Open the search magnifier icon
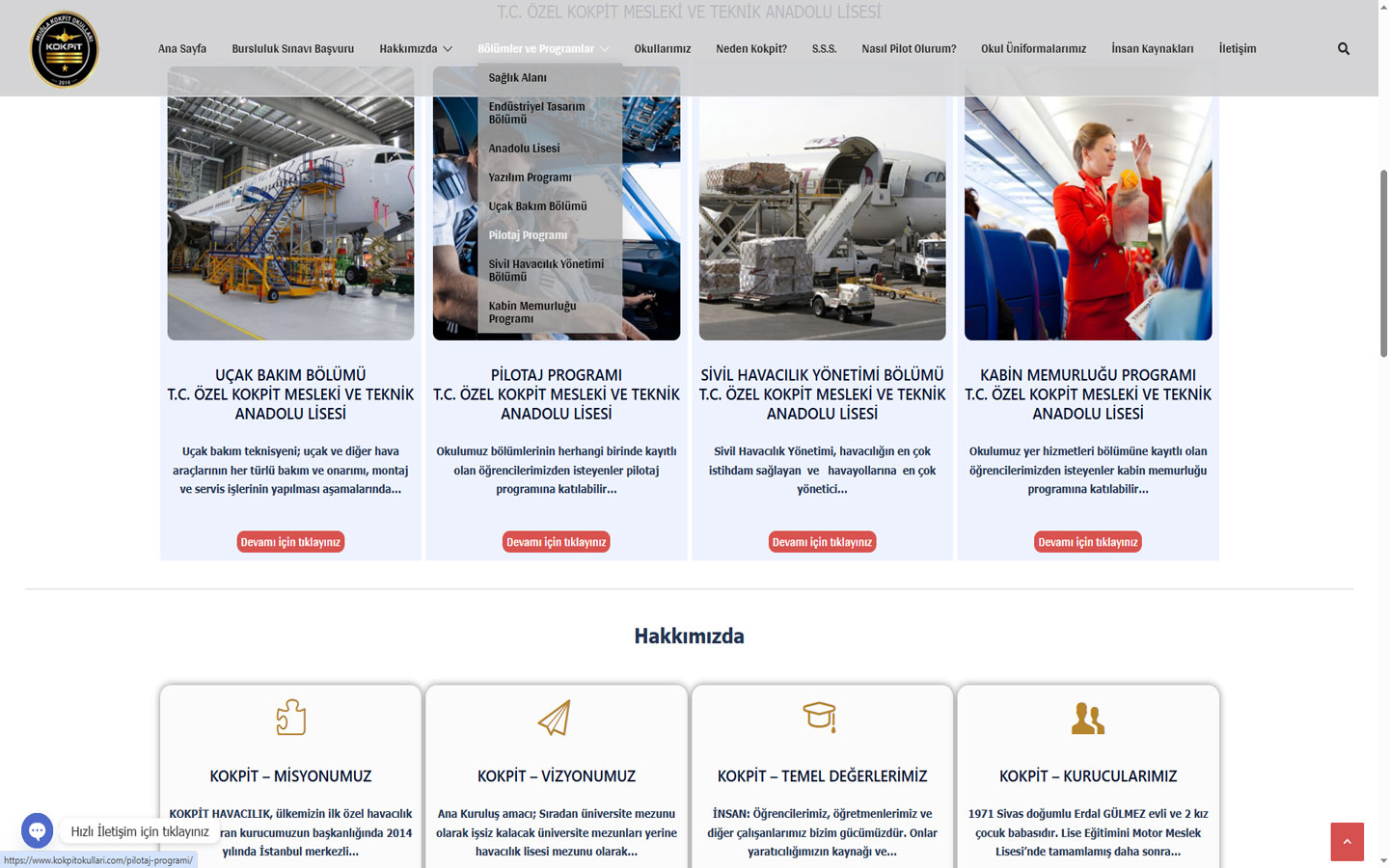This screenshot has width=1389, height=868. [x=1343, y=49]
